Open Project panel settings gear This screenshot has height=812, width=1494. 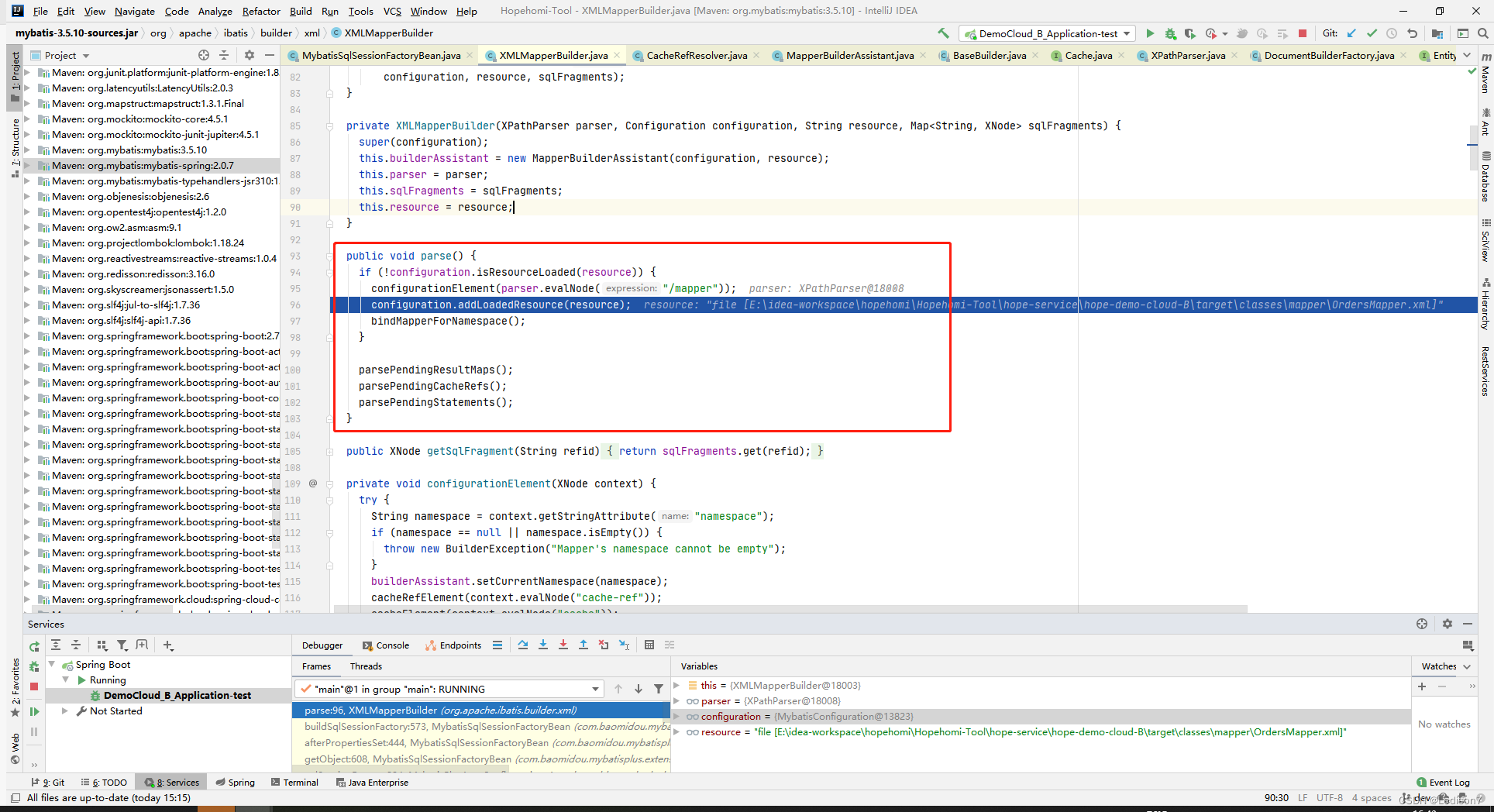click(x=249, y=55)
